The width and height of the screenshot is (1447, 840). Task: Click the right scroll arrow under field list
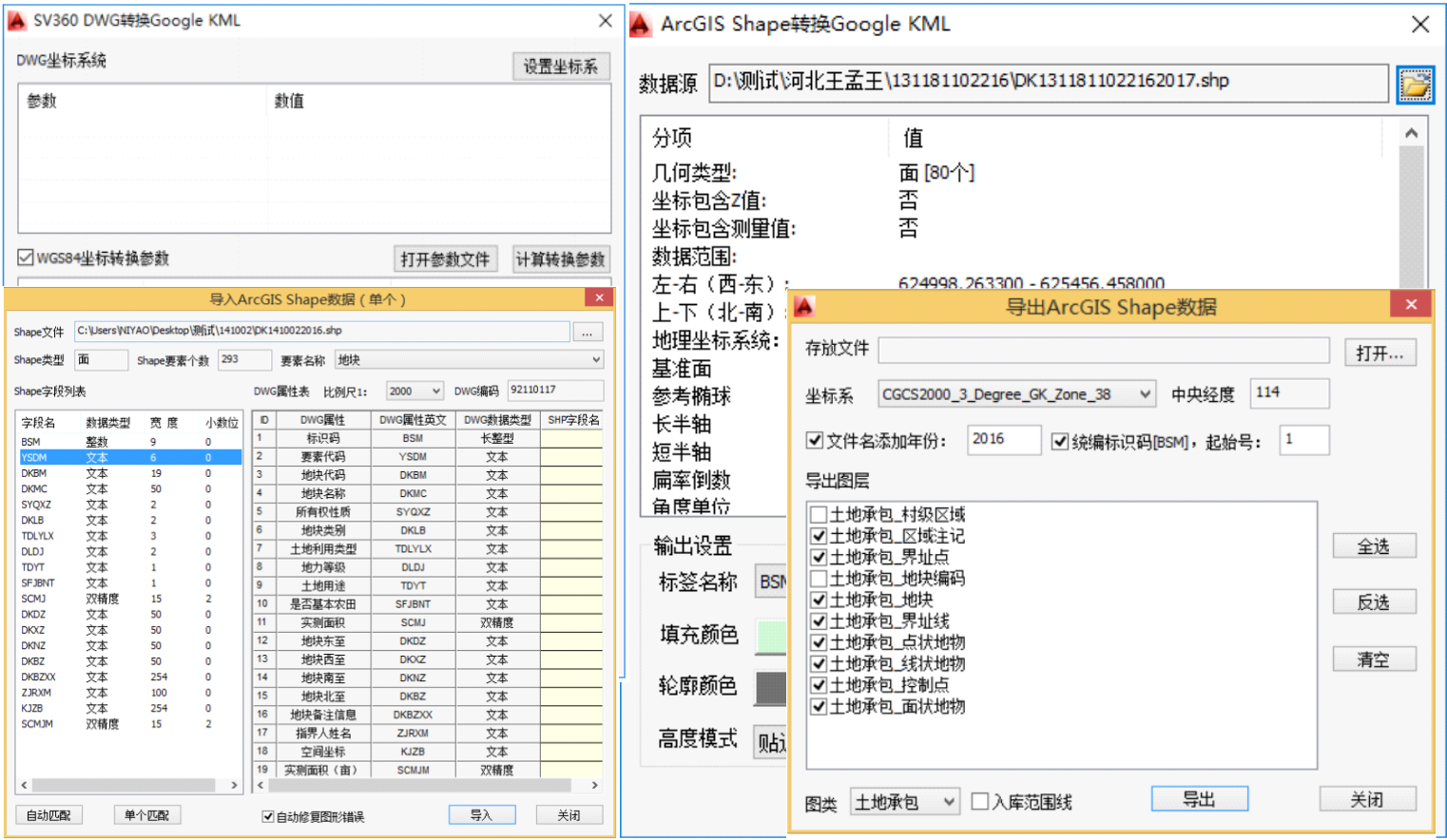[234, 786]
